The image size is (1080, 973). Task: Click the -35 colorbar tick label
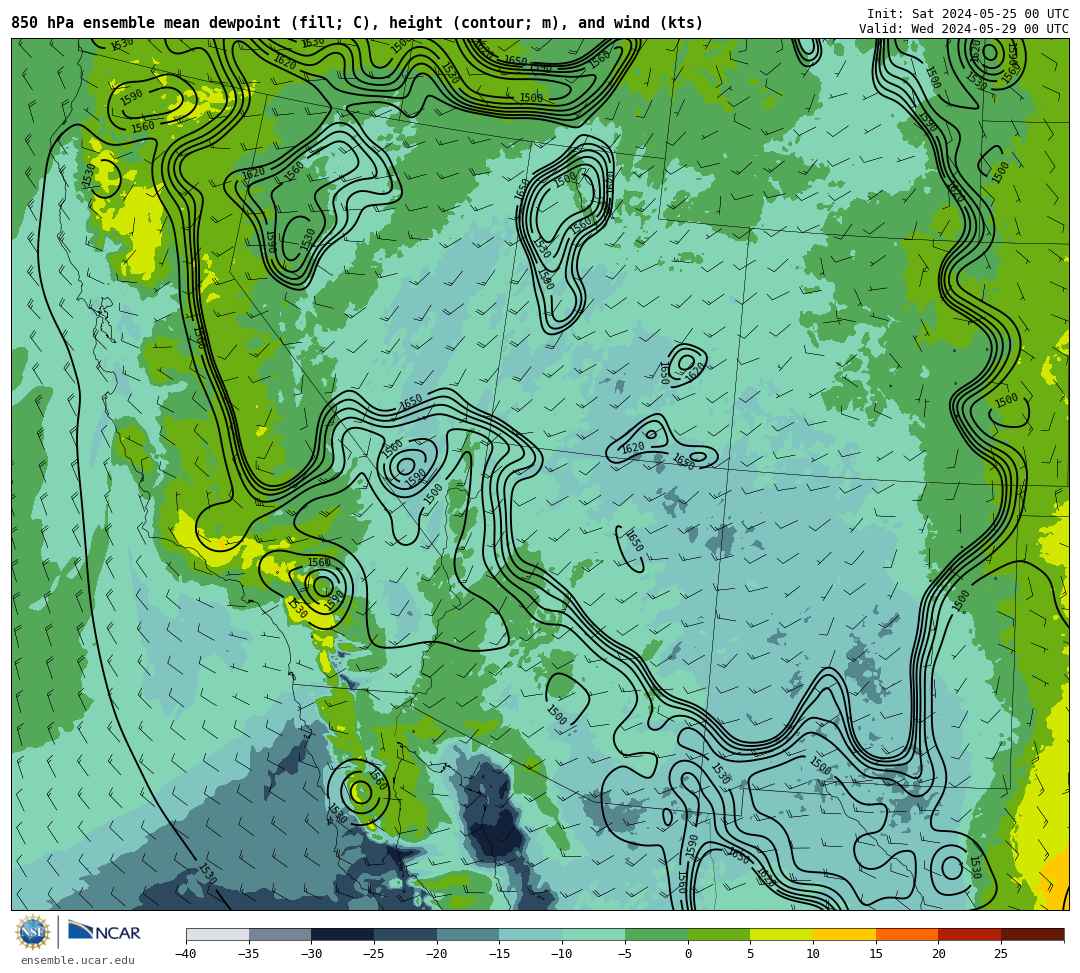[x=249, y=954]
